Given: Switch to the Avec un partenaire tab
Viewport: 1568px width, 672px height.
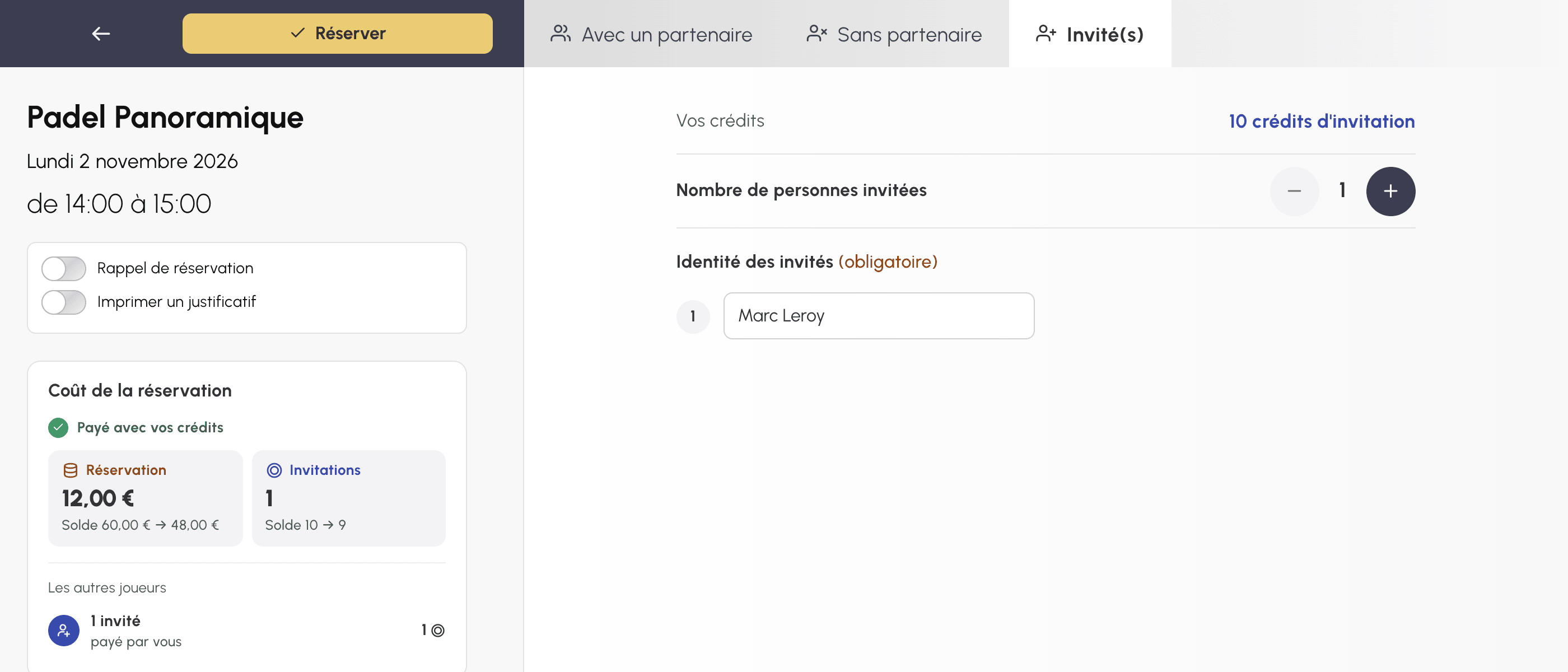Looking at the screenshot, I should coord(651,34).
